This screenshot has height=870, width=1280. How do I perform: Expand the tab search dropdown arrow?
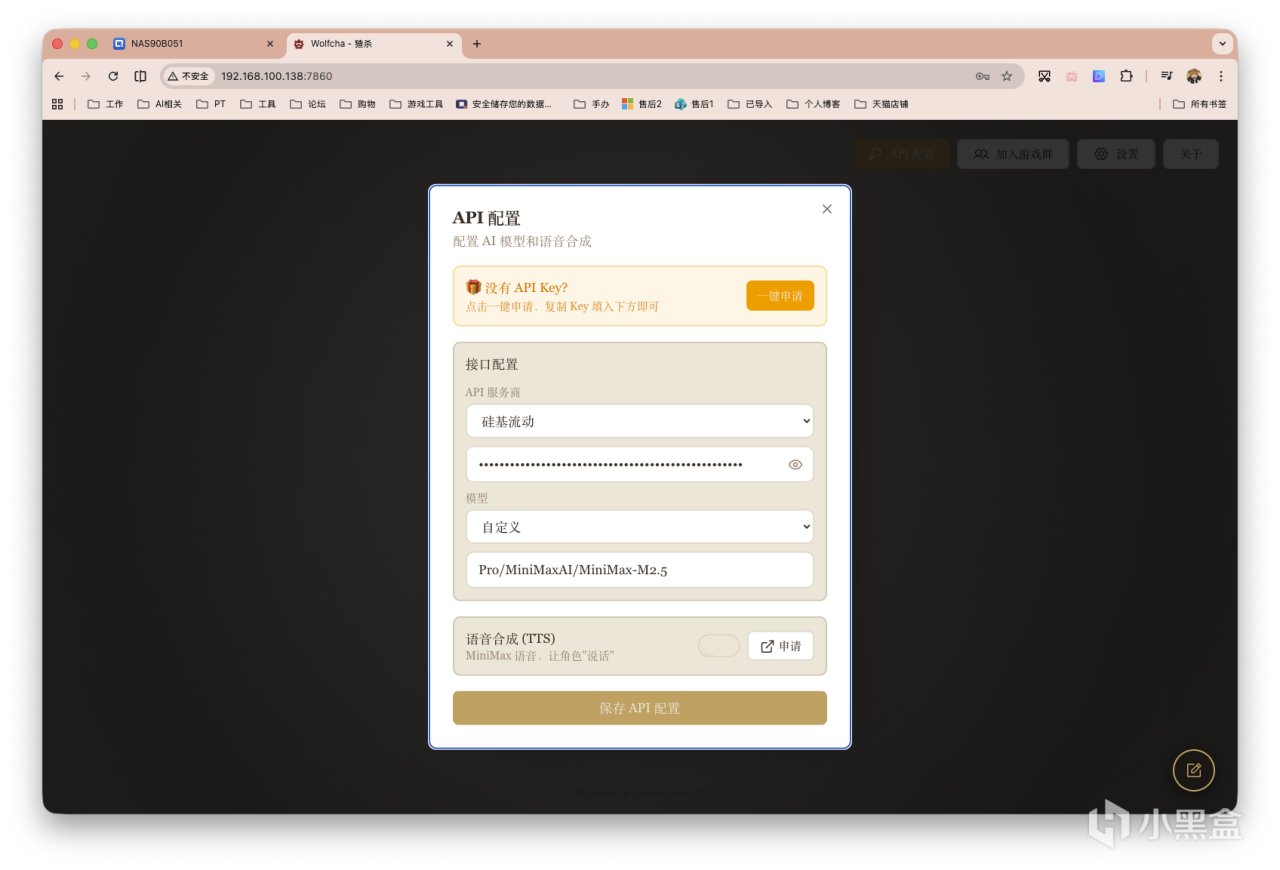click(x=1221, y=44)
